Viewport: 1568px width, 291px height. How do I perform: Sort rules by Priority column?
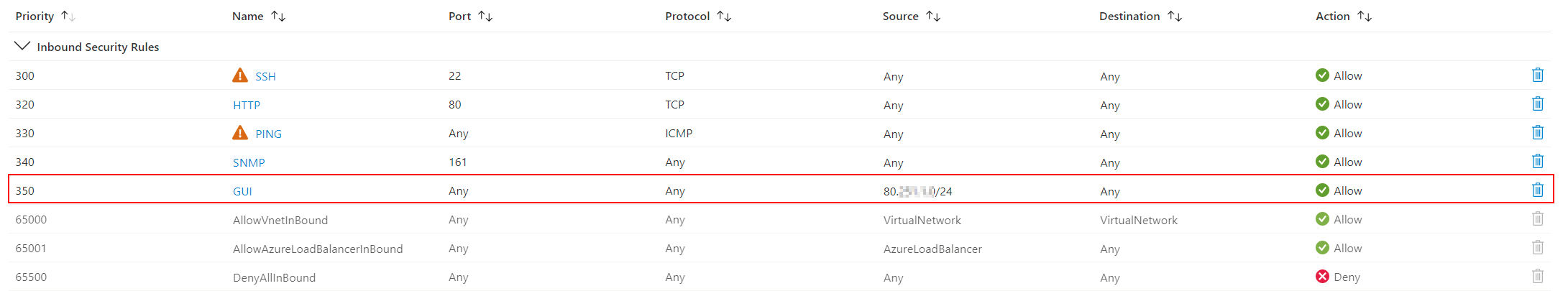click(x=68, y=16)
